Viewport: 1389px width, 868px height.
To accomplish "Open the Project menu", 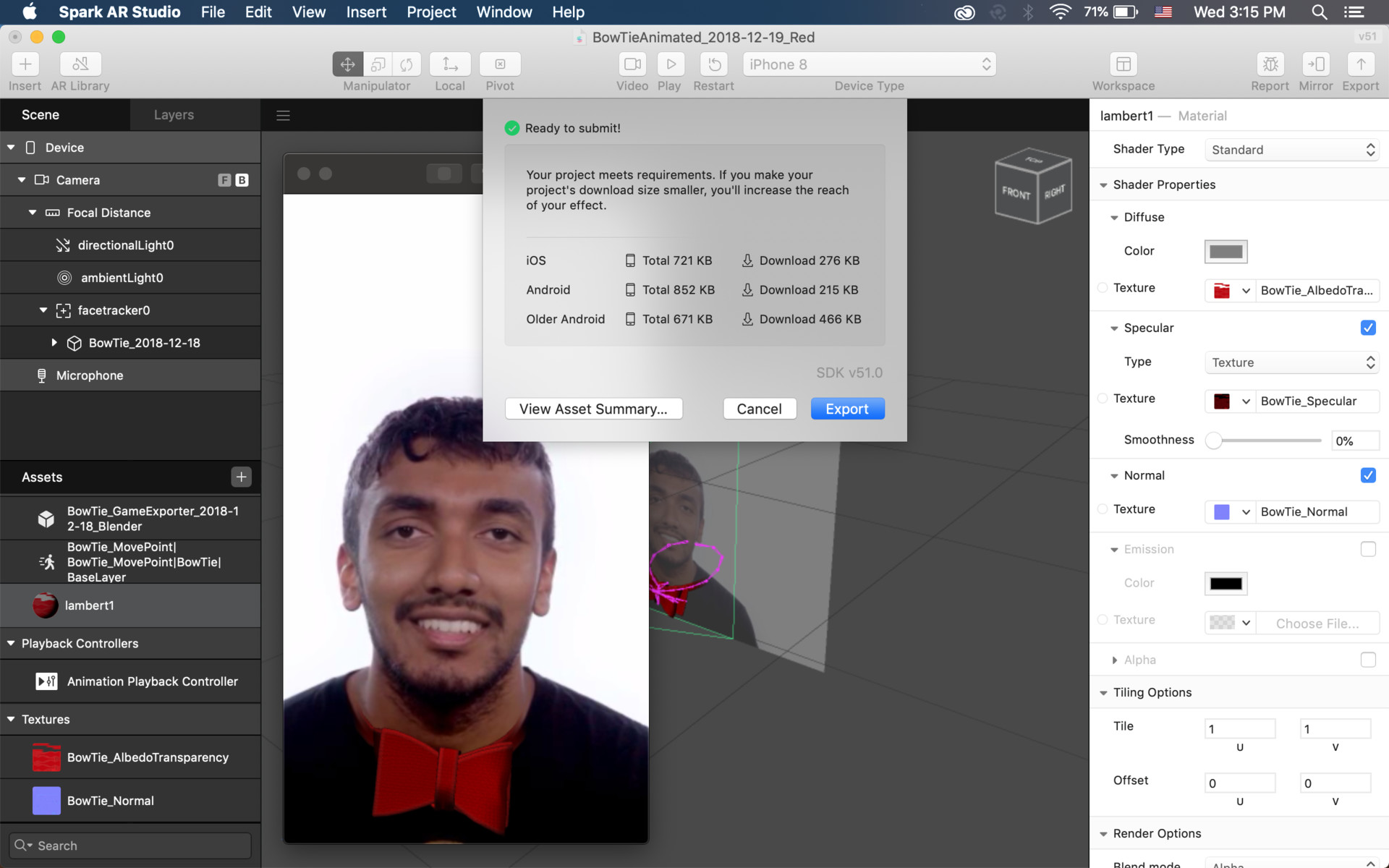I will 431,12.
